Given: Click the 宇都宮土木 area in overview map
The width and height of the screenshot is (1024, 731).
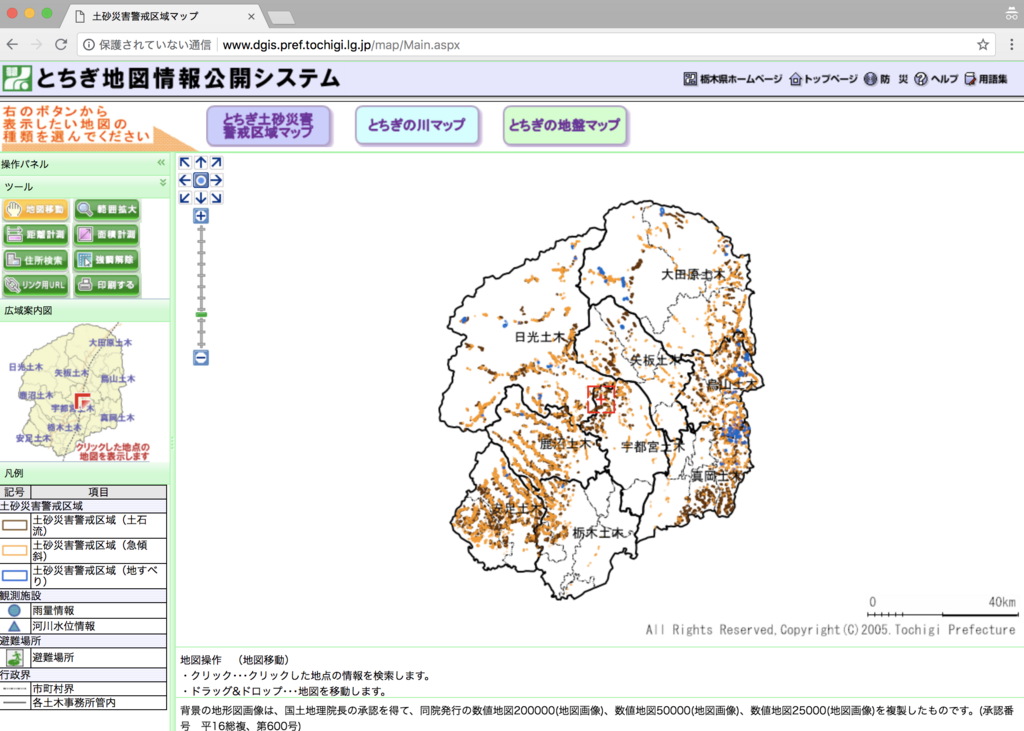Looking at the screenshot, I should click(73, 408).
